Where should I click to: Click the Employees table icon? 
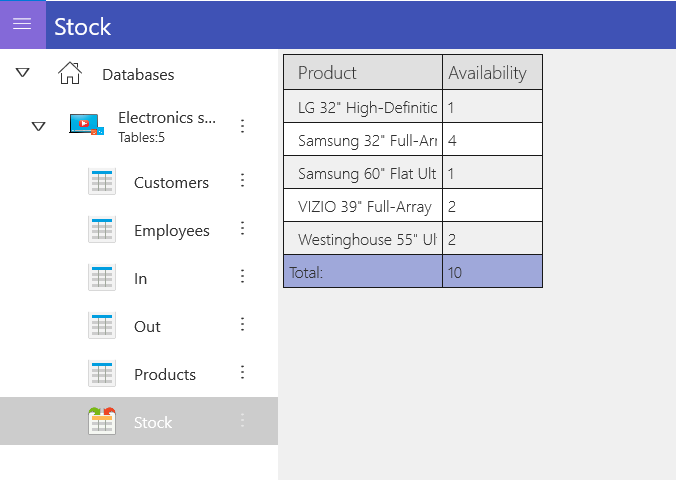[102, 229]
